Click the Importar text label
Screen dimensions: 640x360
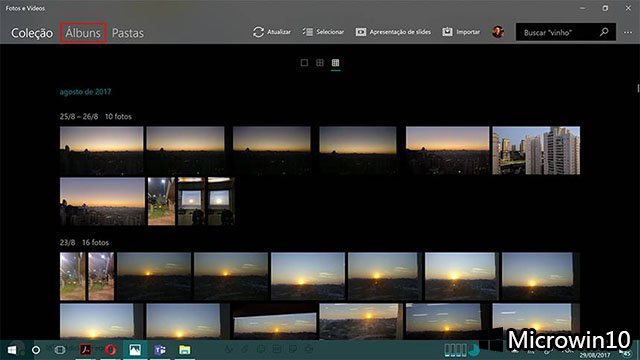coord(468,32)
